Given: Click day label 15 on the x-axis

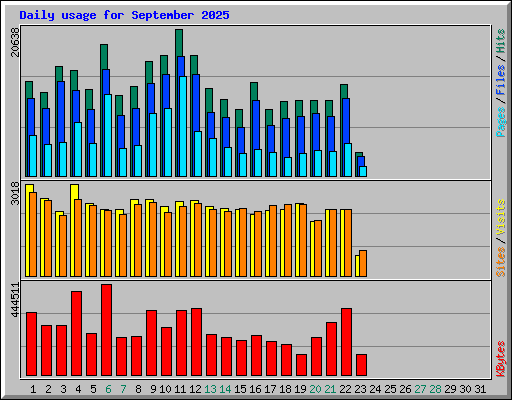Looking at the screenshot, I should tap(240, 389).
